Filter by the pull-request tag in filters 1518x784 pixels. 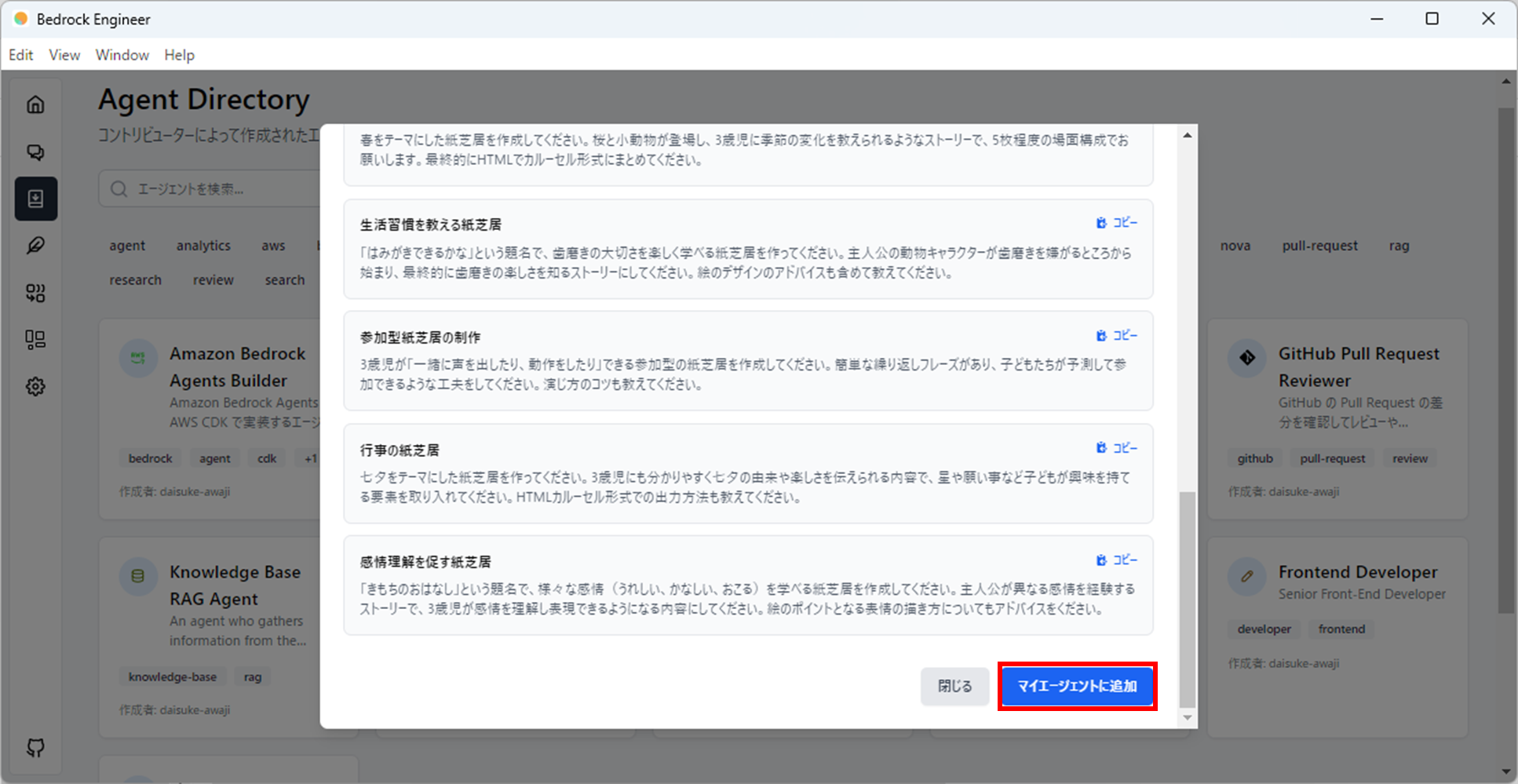pyautogui.click(x=1320, y=246)
